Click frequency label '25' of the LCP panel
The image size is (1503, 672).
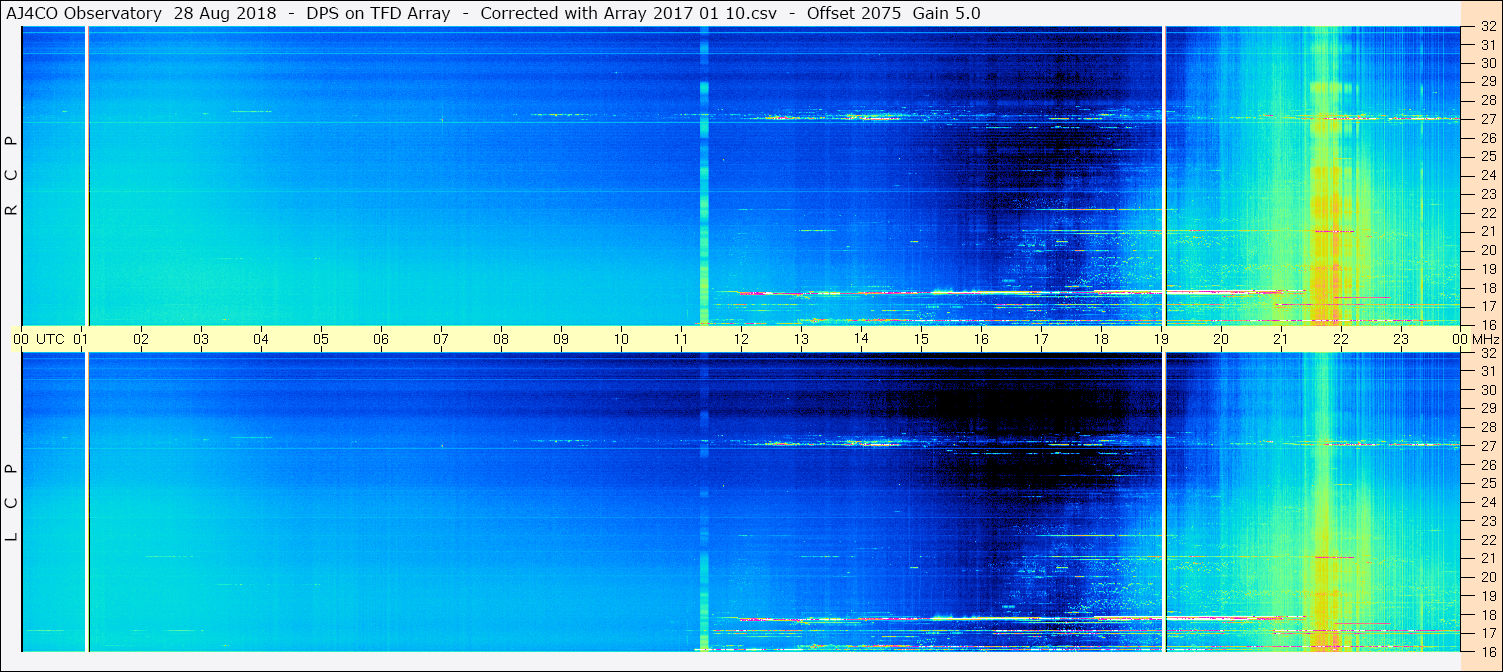coord(1488,483)
